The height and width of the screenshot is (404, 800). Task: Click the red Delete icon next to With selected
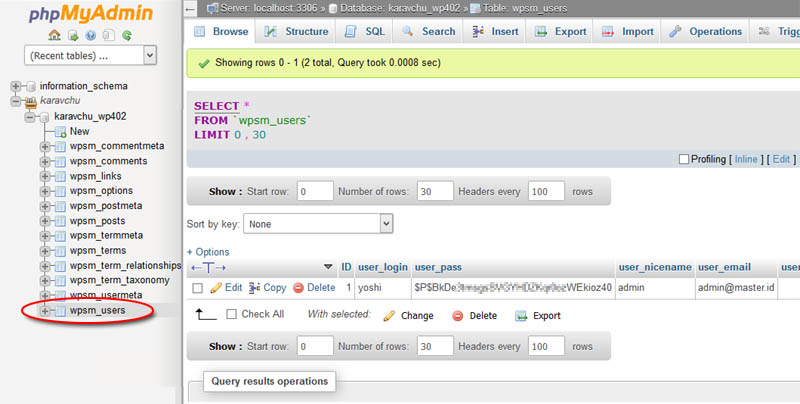(458, 316)
